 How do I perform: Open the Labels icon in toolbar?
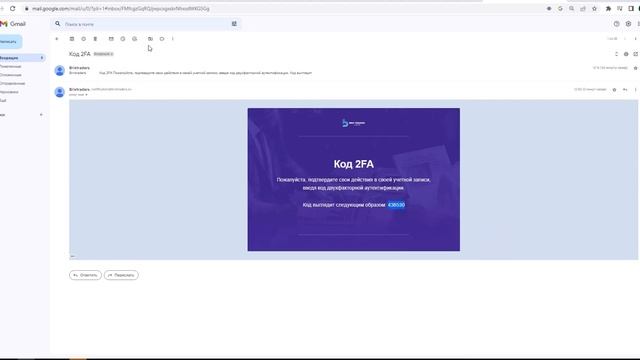162,39
